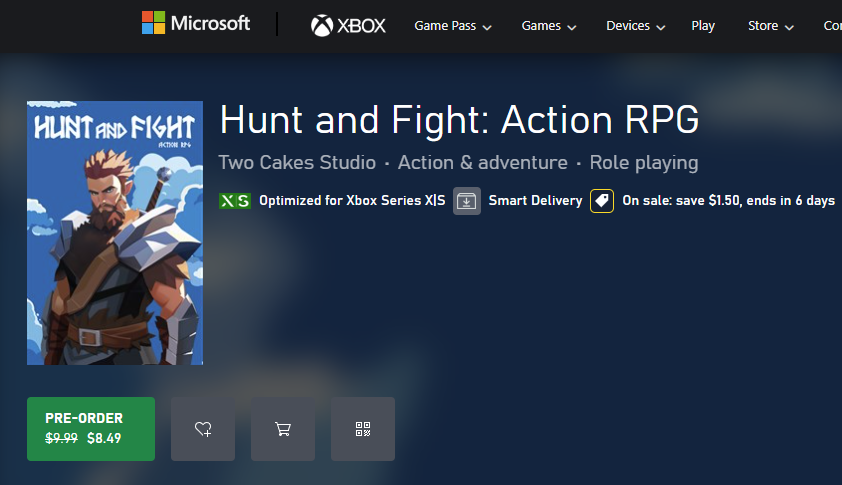Screen dimensions: 842x485
Task: Browse the Action & adventure genre
Action: pyautogui.click(x=482, y=162)
